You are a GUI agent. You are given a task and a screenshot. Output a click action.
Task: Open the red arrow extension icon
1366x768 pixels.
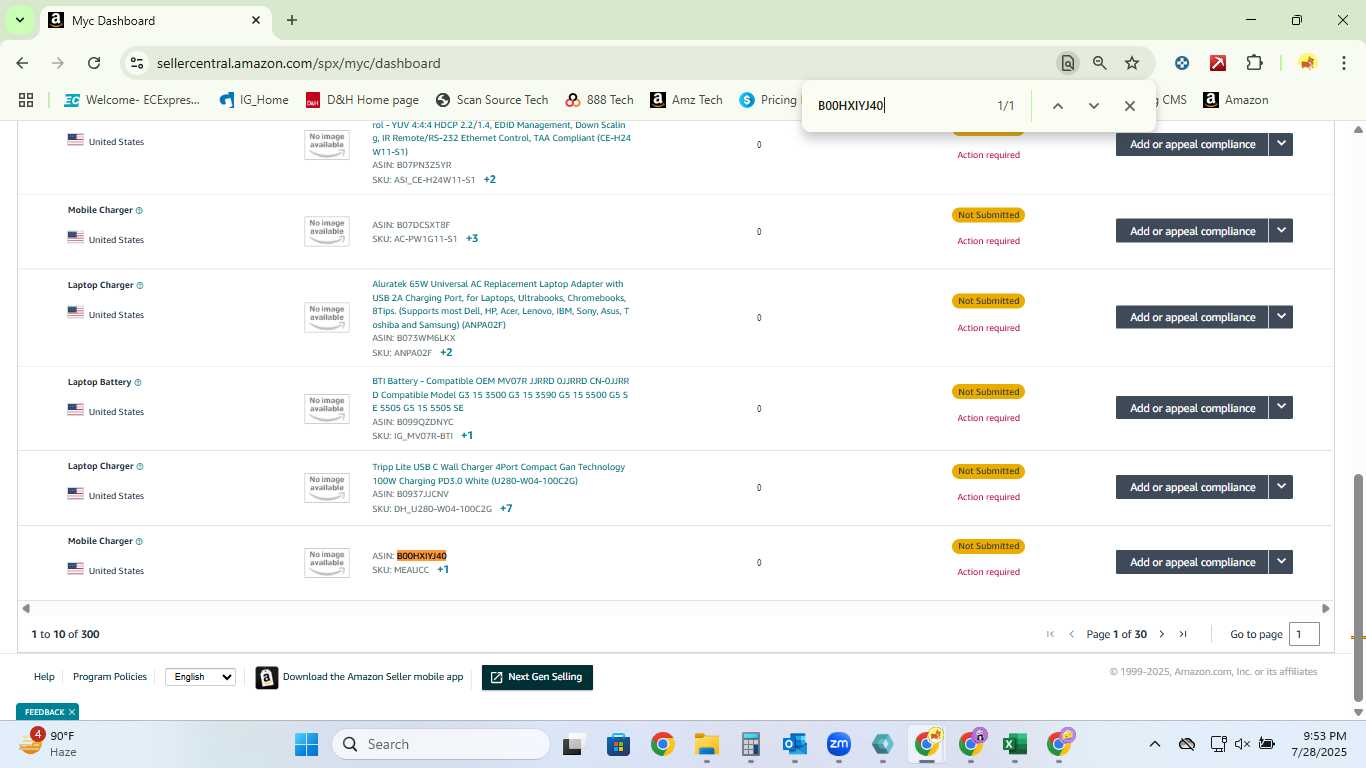1218,63
